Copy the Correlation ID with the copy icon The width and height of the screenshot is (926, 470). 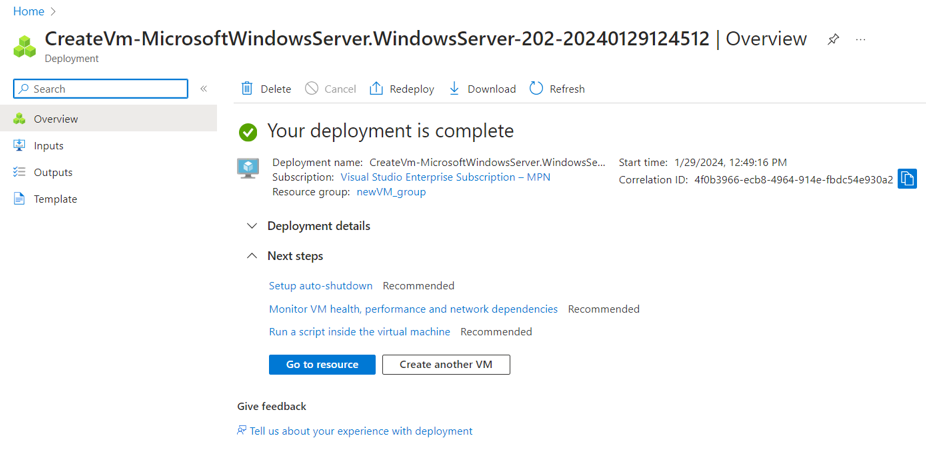(x=907, y=179)
